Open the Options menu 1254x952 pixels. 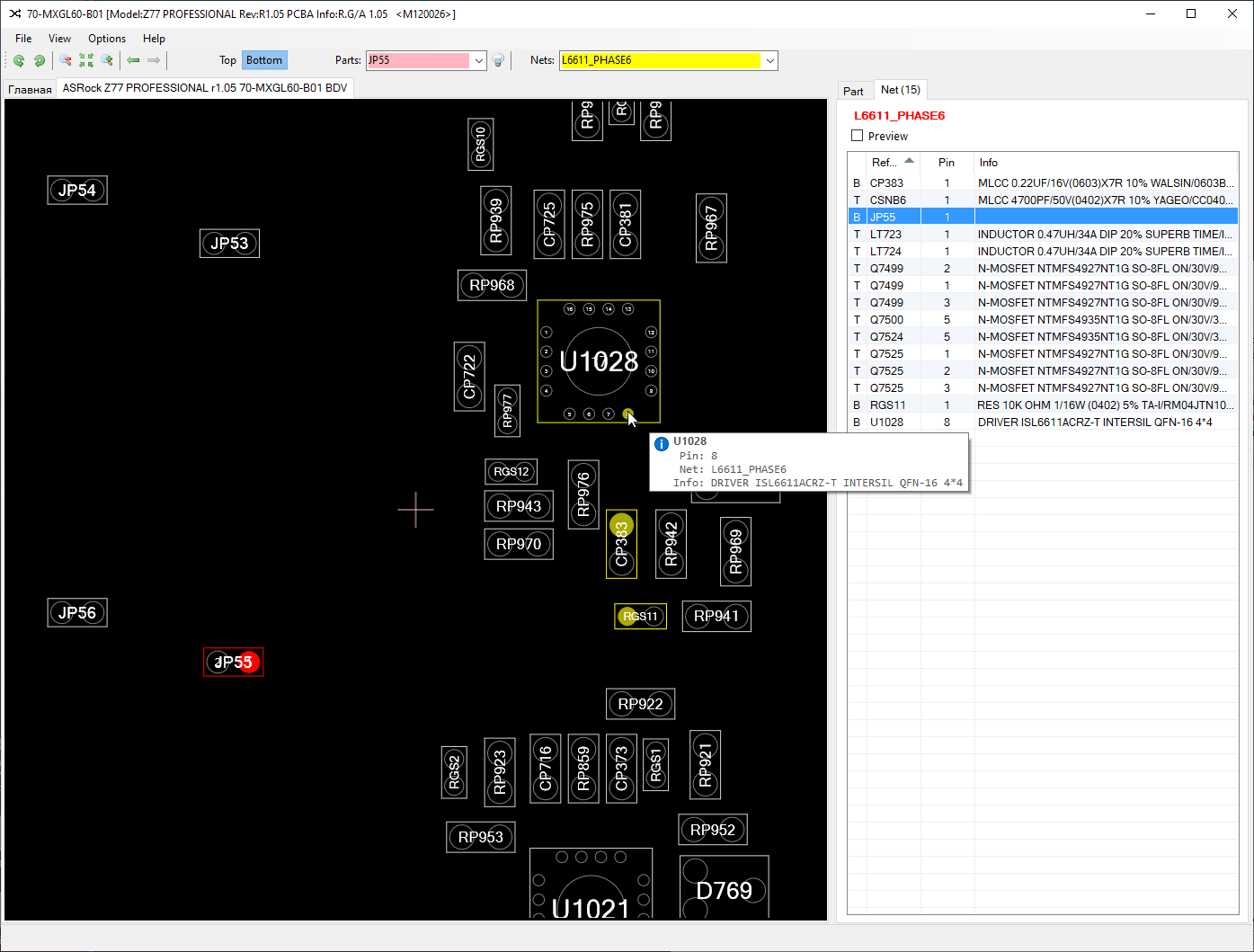pos(107,39)
